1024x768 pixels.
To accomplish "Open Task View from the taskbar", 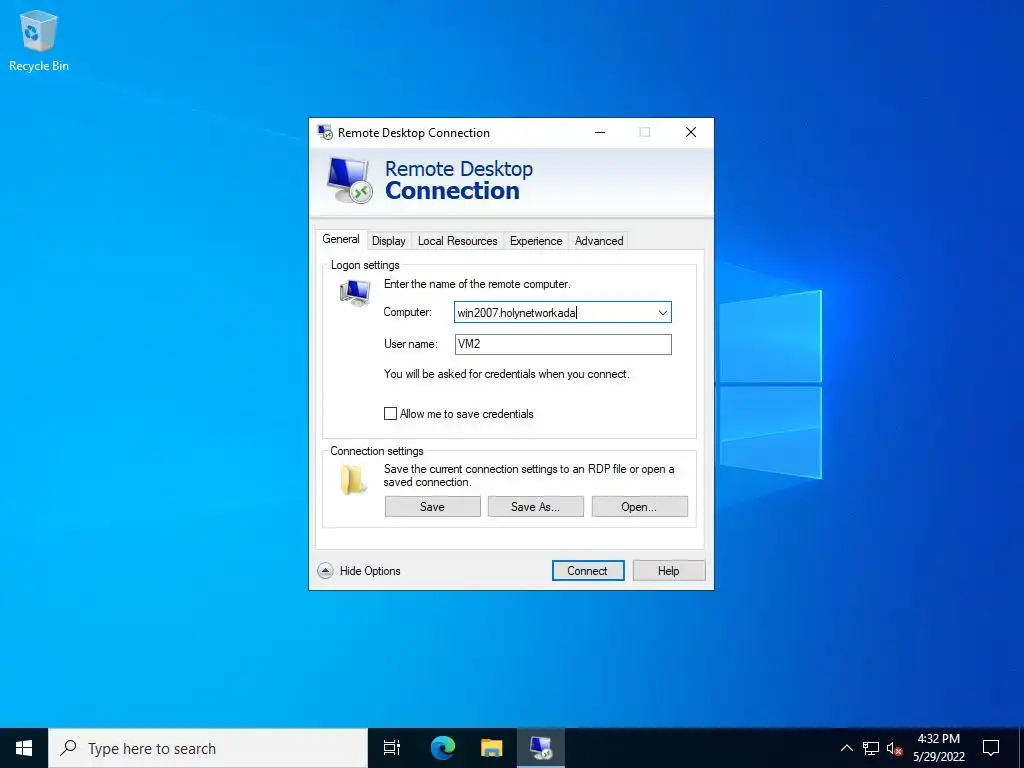I will coord(392,748).
